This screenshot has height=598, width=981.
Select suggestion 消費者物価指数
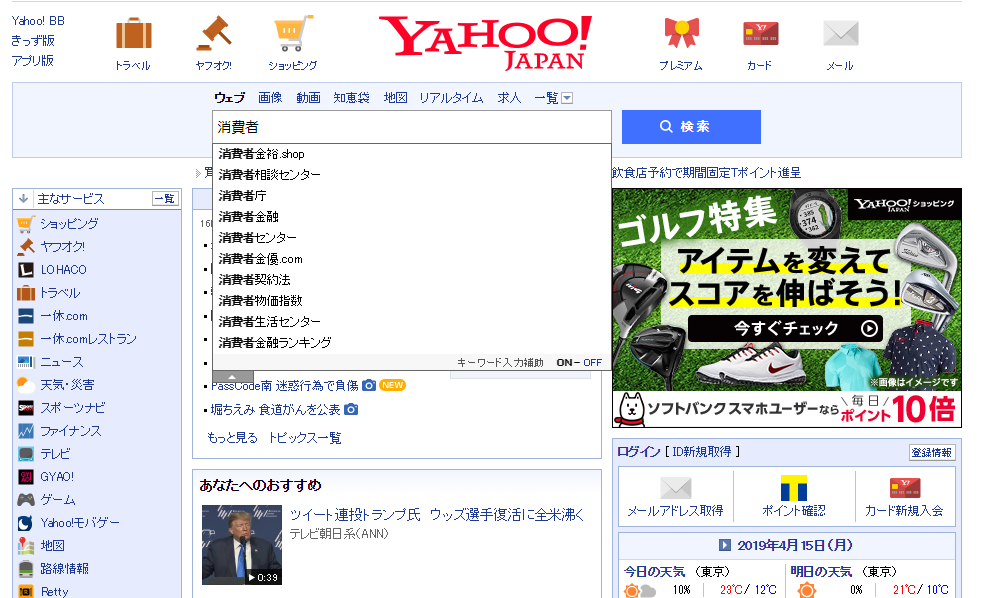click(x=412, y=300)
